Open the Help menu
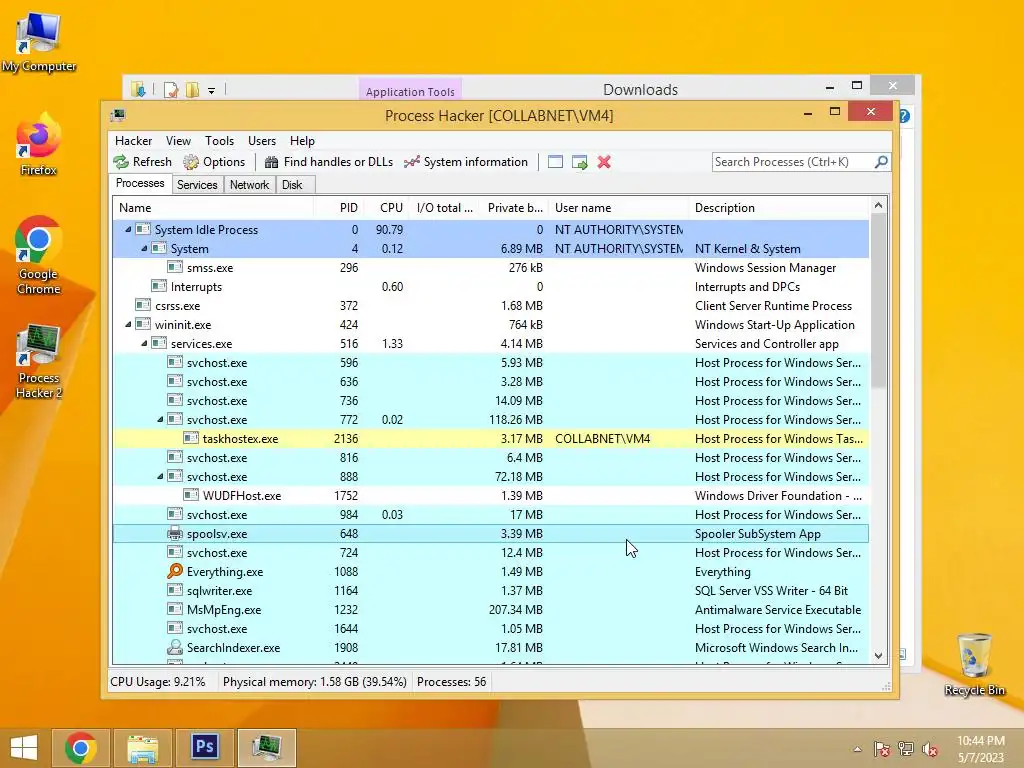The image size is (1024, 768). pyautogui.click(x=302, y=141)
